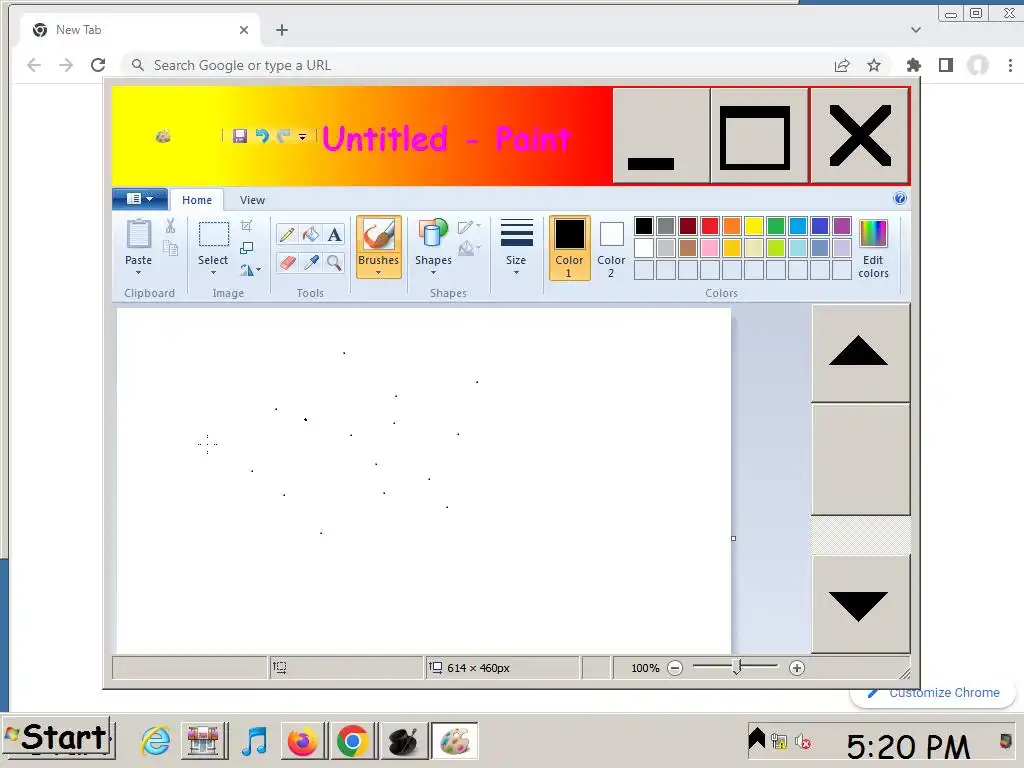The width and height of the screenshot is (1024, 768).
Task: Open Chrome extensions puzzle icon
Action: click(x=914, y=65)
